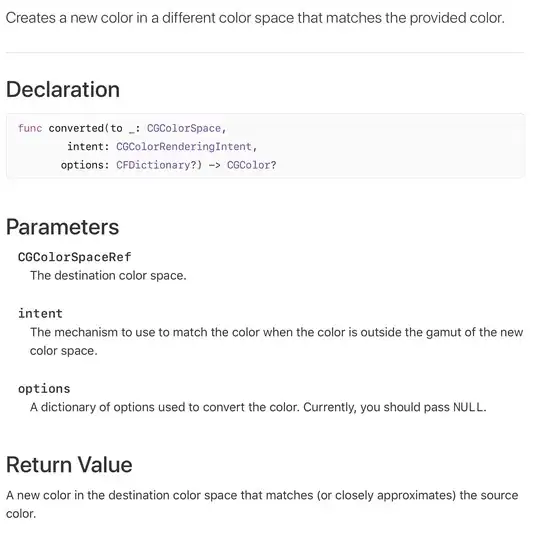Image resolution: width=540 pixels, height=534 pixels.
Task: Select the CGColorSpaceRef parameter name
Action: tap(74, 257)
